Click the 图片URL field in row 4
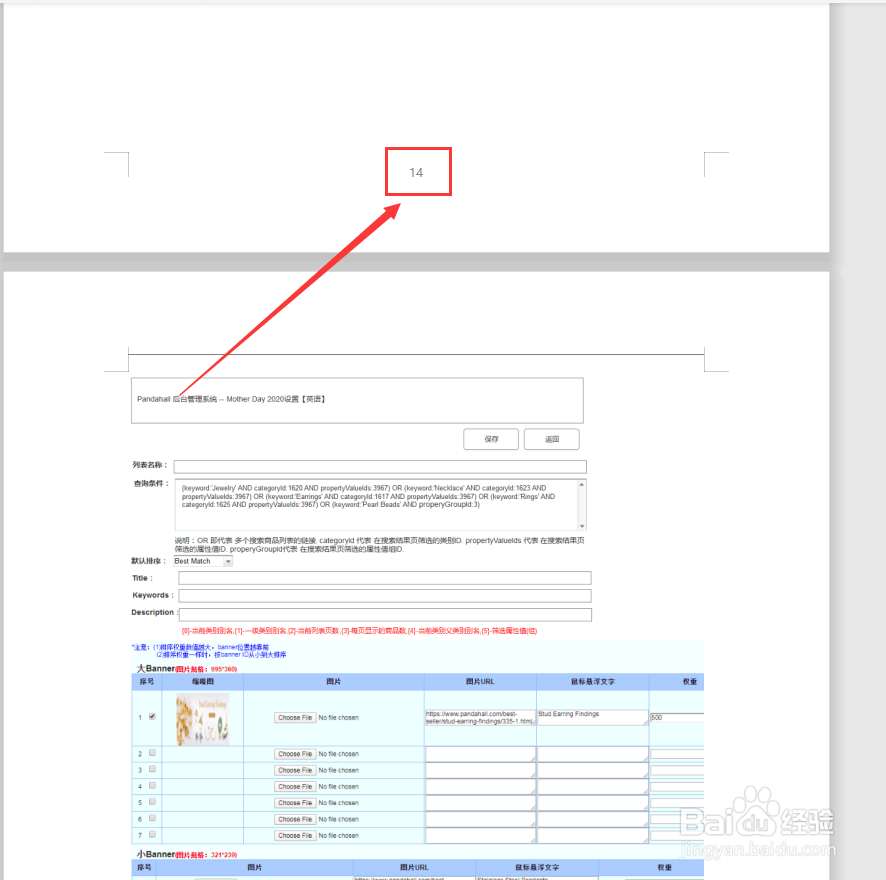Screen dimensions: 886x880 (x=480, y=787)
